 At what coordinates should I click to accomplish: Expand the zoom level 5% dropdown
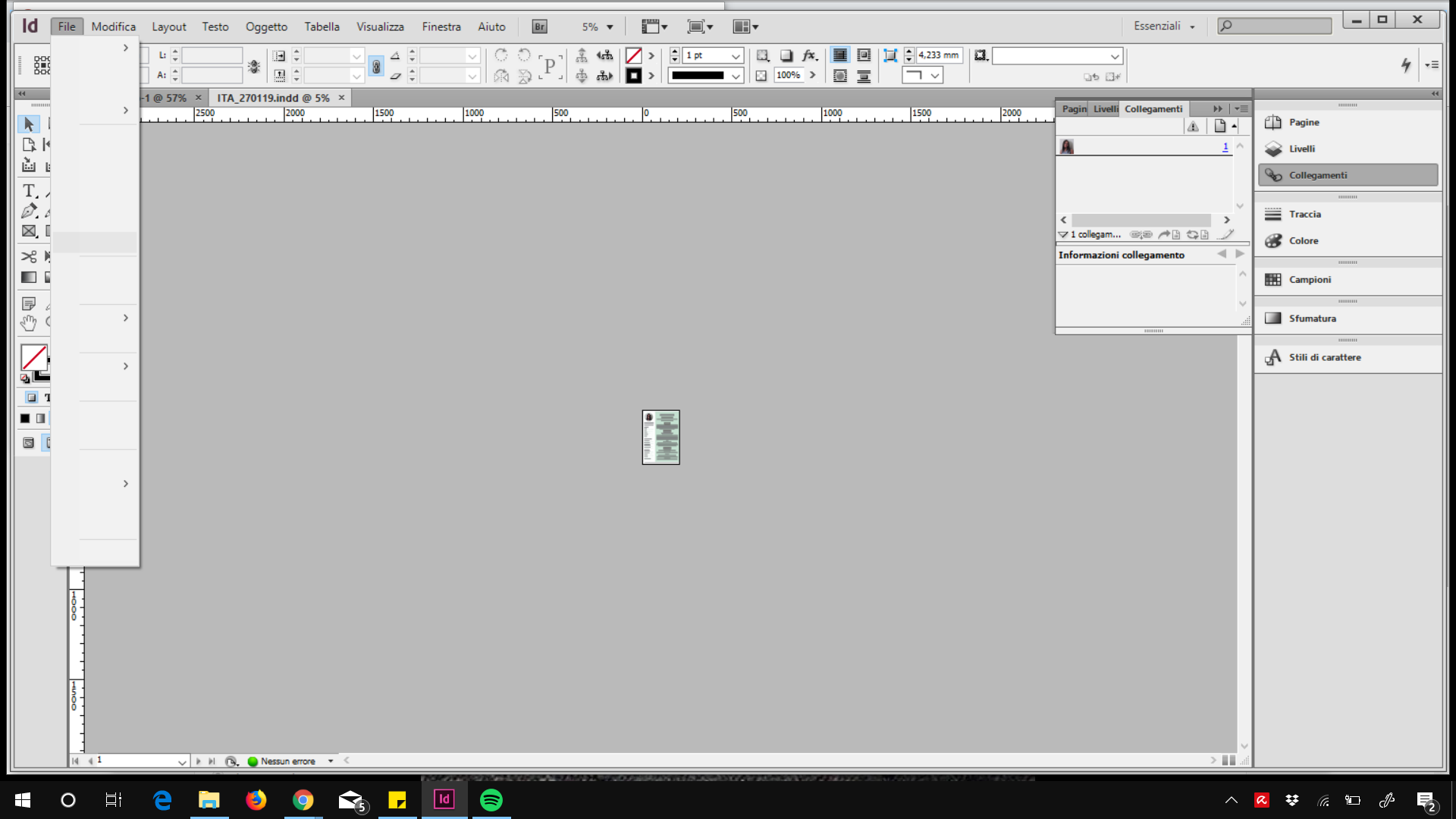610,27
